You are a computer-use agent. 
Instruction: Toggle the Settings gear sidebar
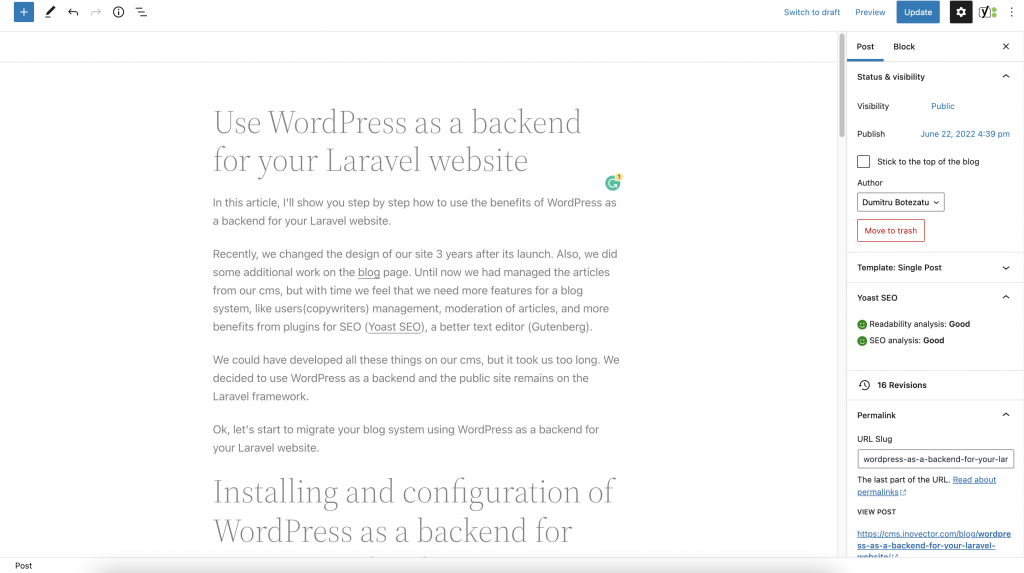pos(961,12)
